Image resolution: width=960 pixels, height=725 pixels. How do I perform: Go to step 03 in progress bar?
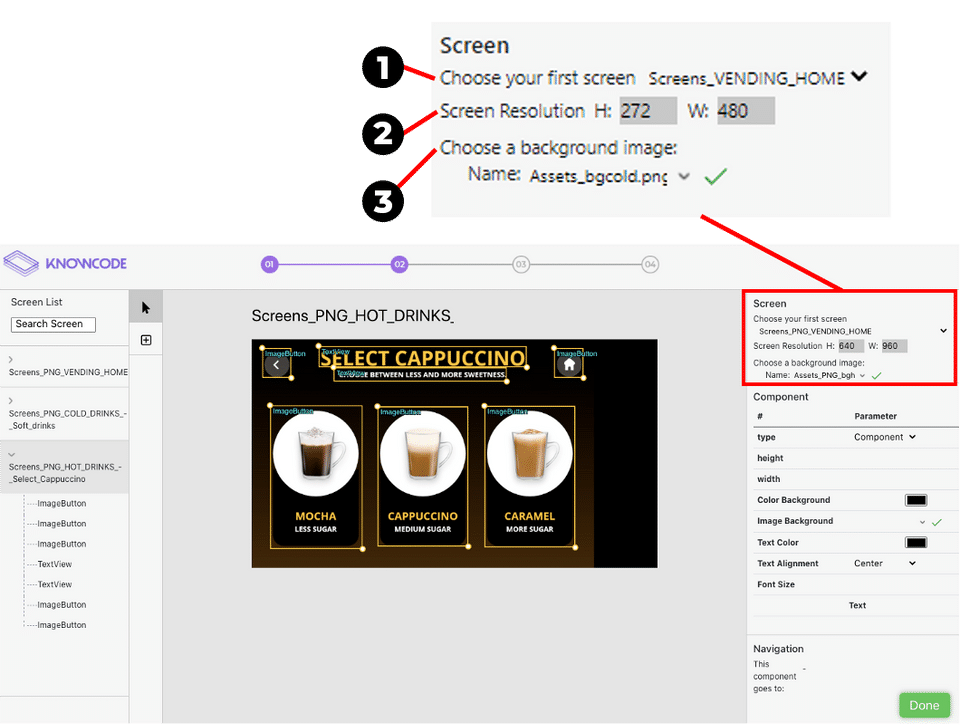(521, 265)
